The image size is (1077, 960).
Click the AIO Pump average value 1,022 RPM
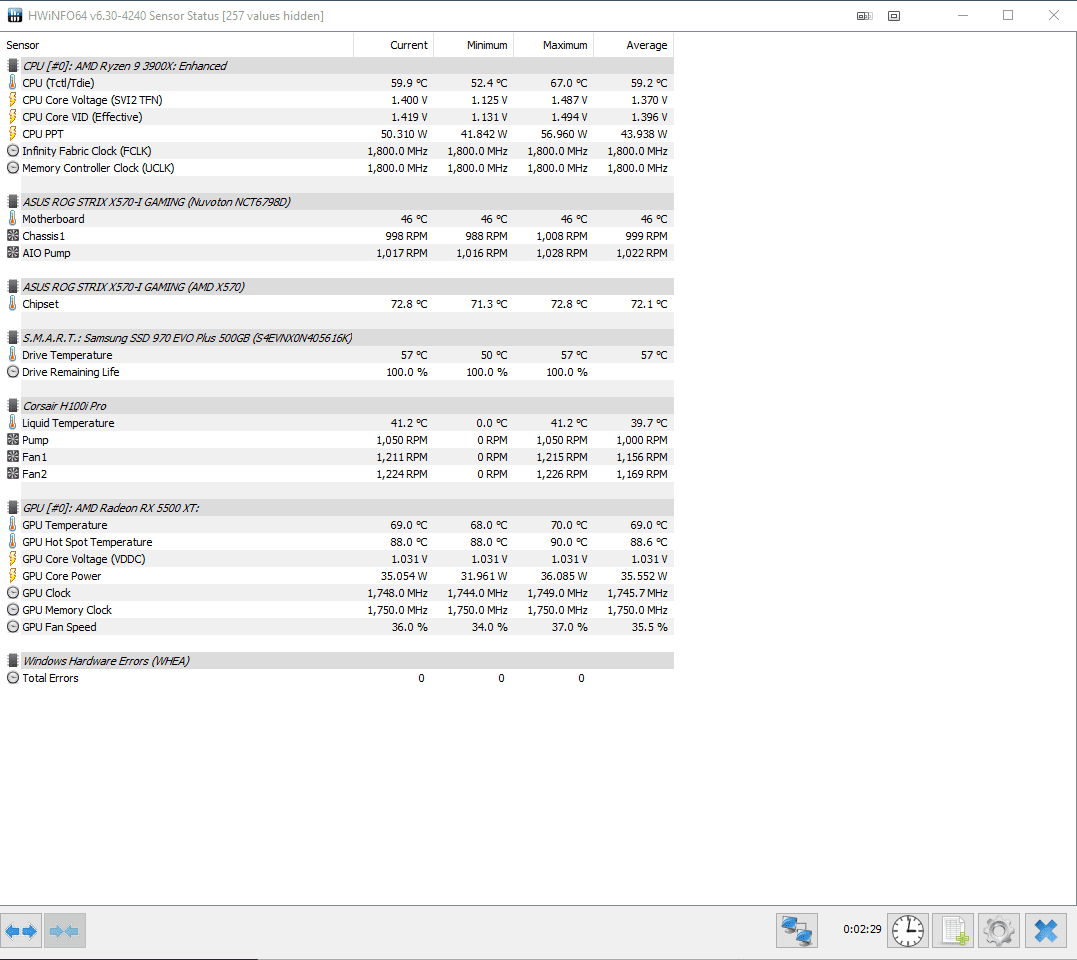642,253
